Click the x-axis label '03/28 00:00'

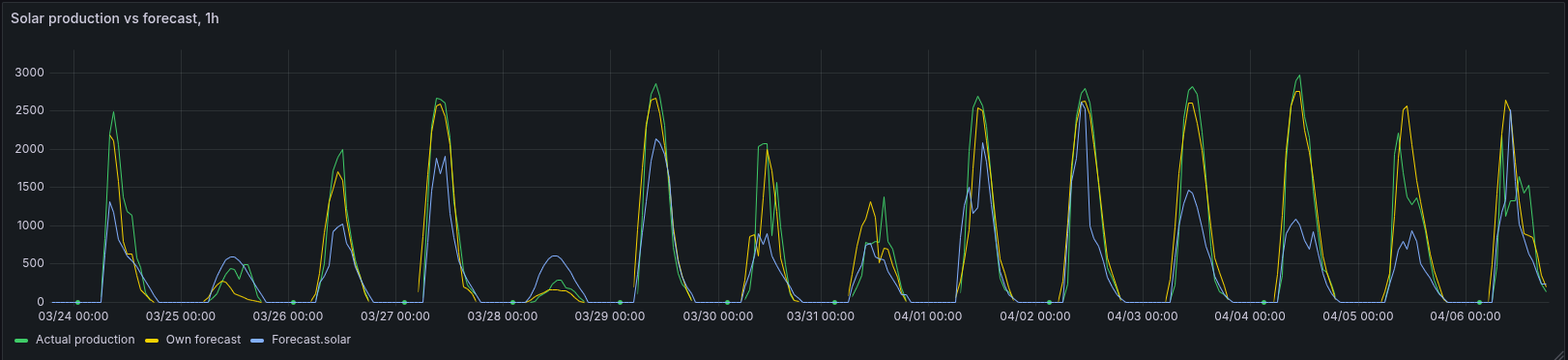point(503,316)
